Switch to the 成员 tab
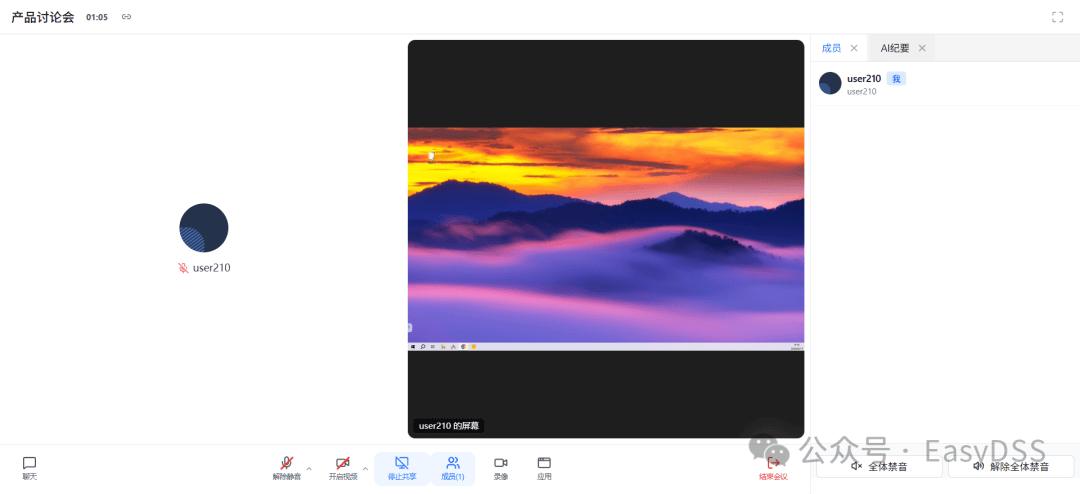This screenshot has height=494, width=1080. pos(831,48)
